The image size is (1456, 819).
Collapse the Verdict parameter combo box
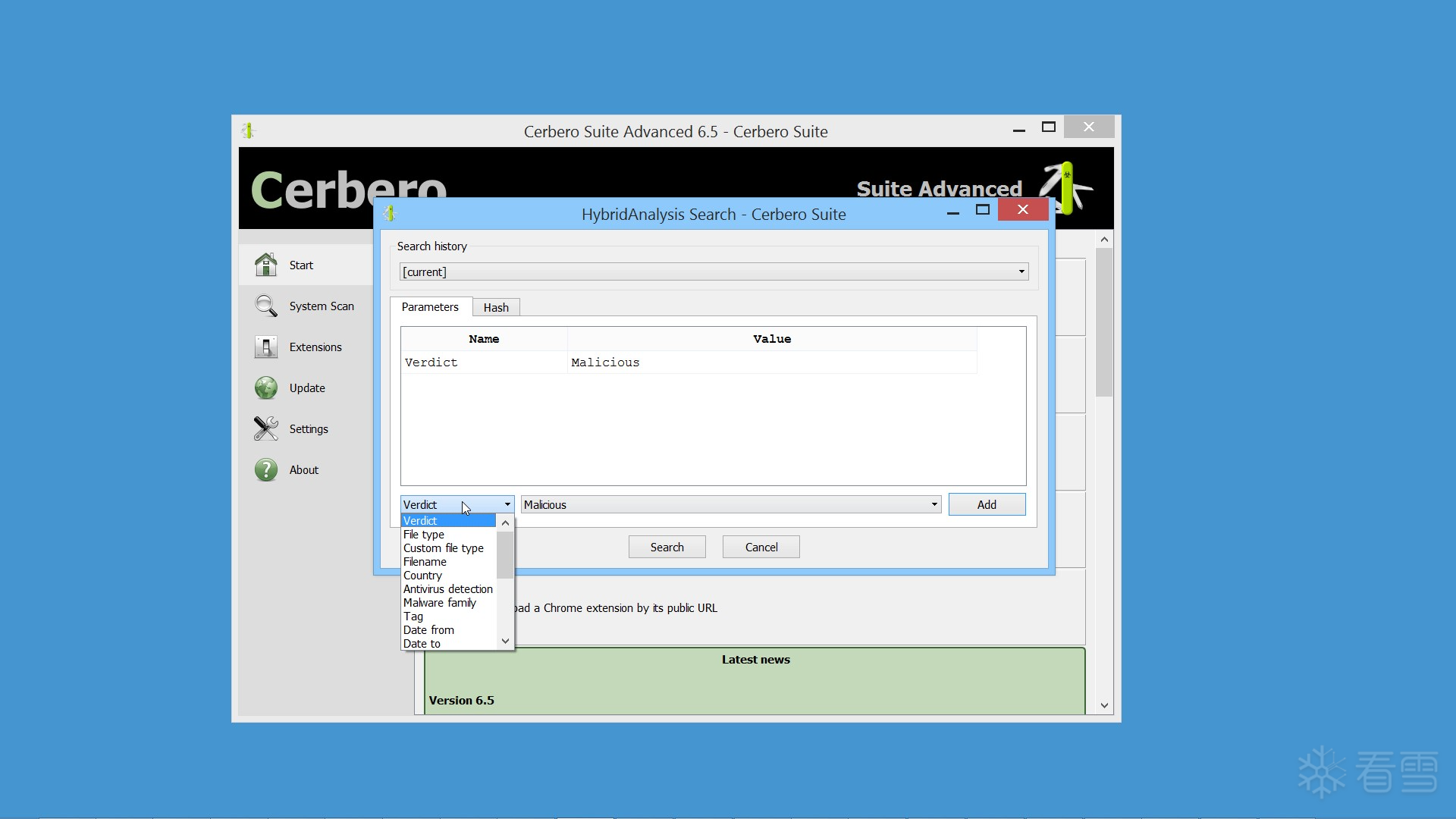tap(507, 504)
